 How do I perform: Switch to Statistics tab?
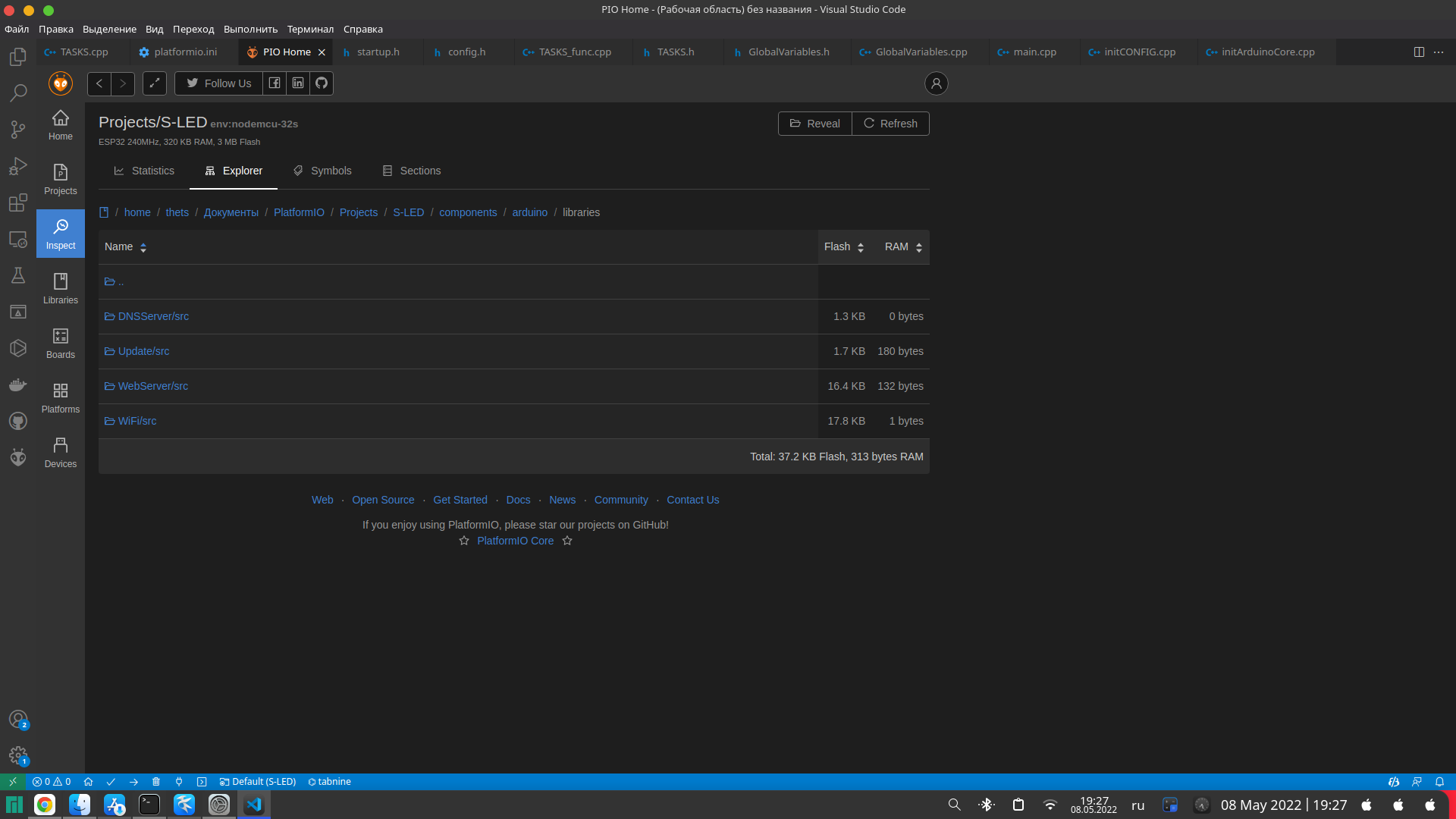click(x=144, y=171)
